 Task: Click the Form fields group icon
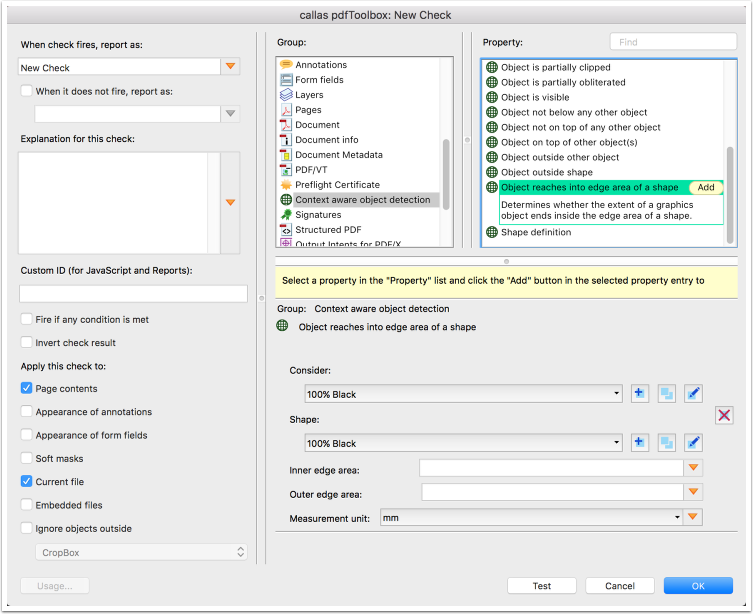(x=286, y=80)
